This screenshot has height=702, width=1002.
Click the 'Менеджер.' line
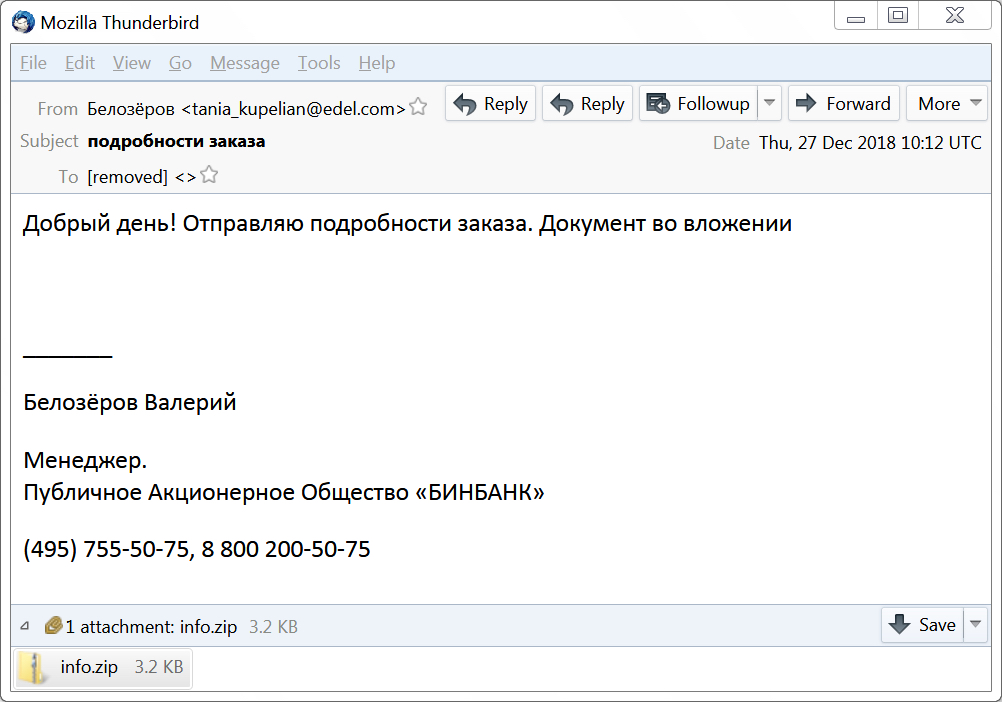pos(85,460)
